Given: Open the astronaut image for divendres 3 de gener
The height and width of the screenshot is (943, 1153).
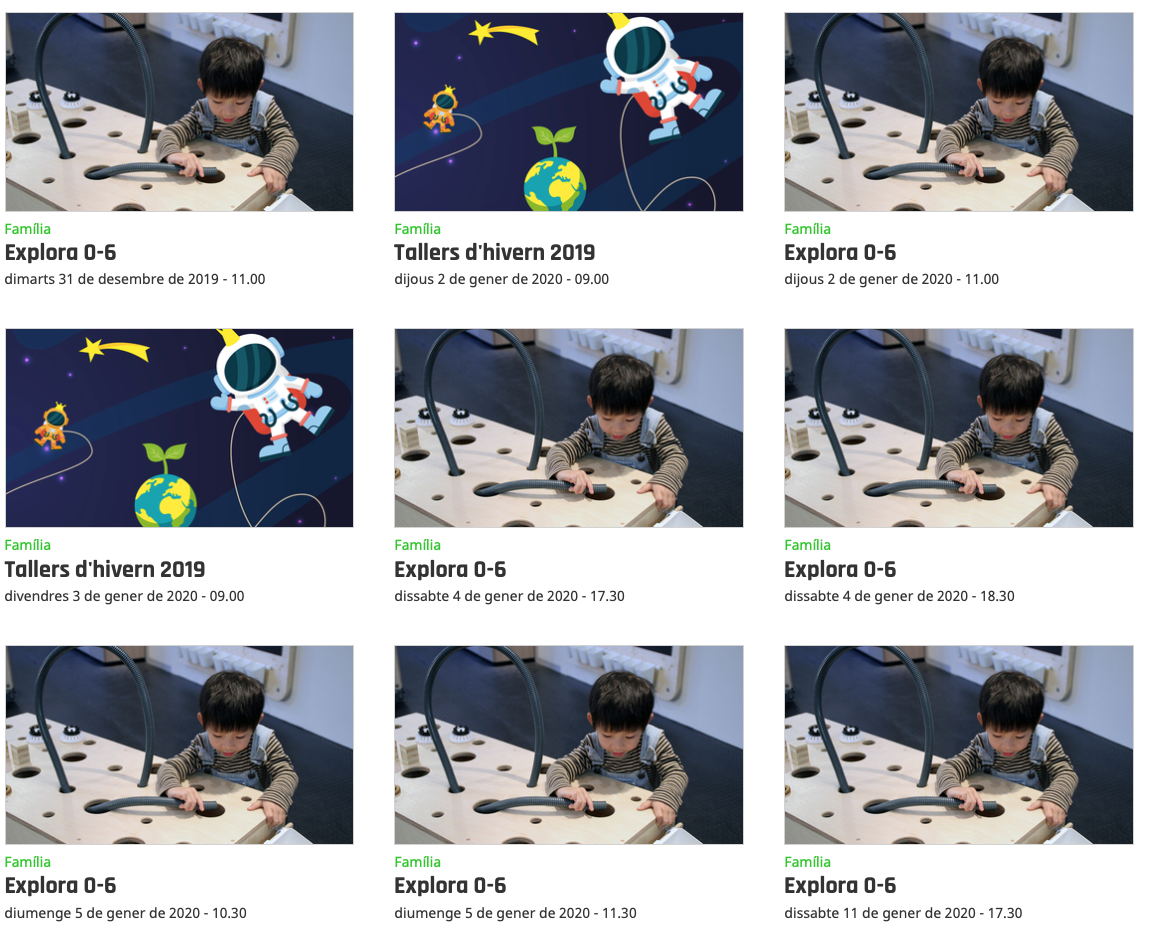Looking at the screenshot, I should click(x=179, y=428).
